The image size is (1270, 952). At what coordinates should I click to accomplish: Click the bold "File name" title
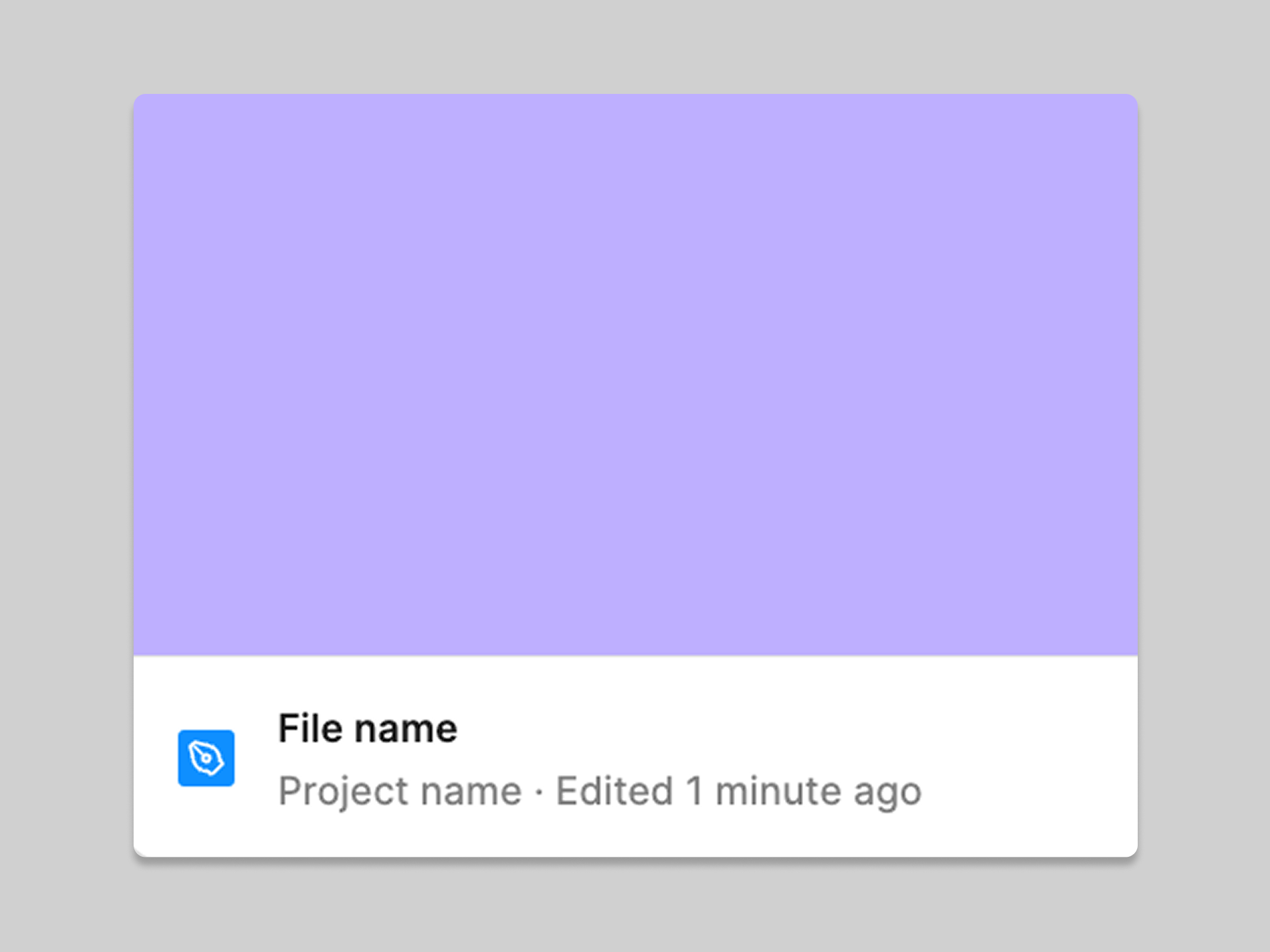point(368,729)
